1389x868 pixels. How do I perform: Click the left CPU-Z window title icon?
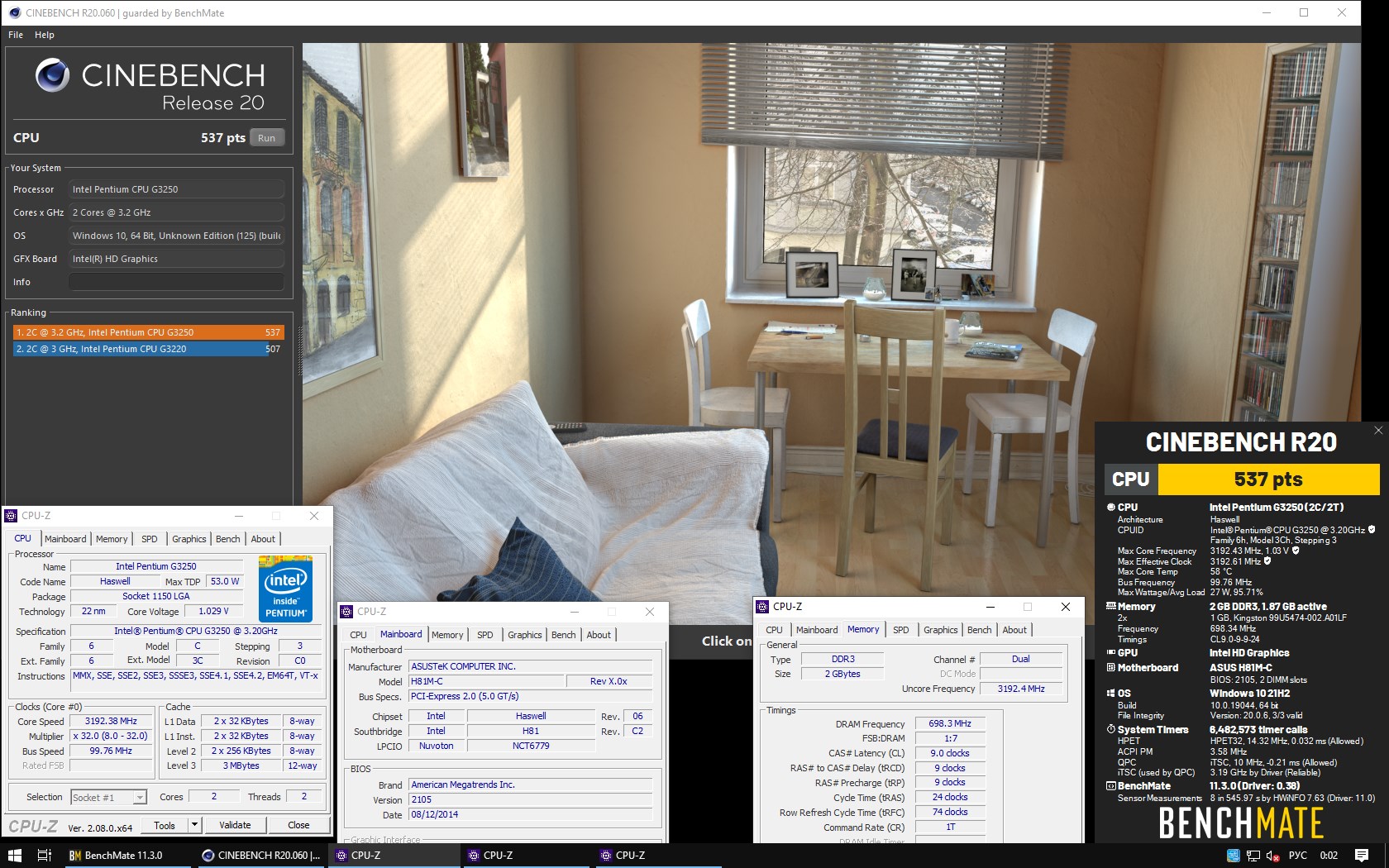point(12,516)
